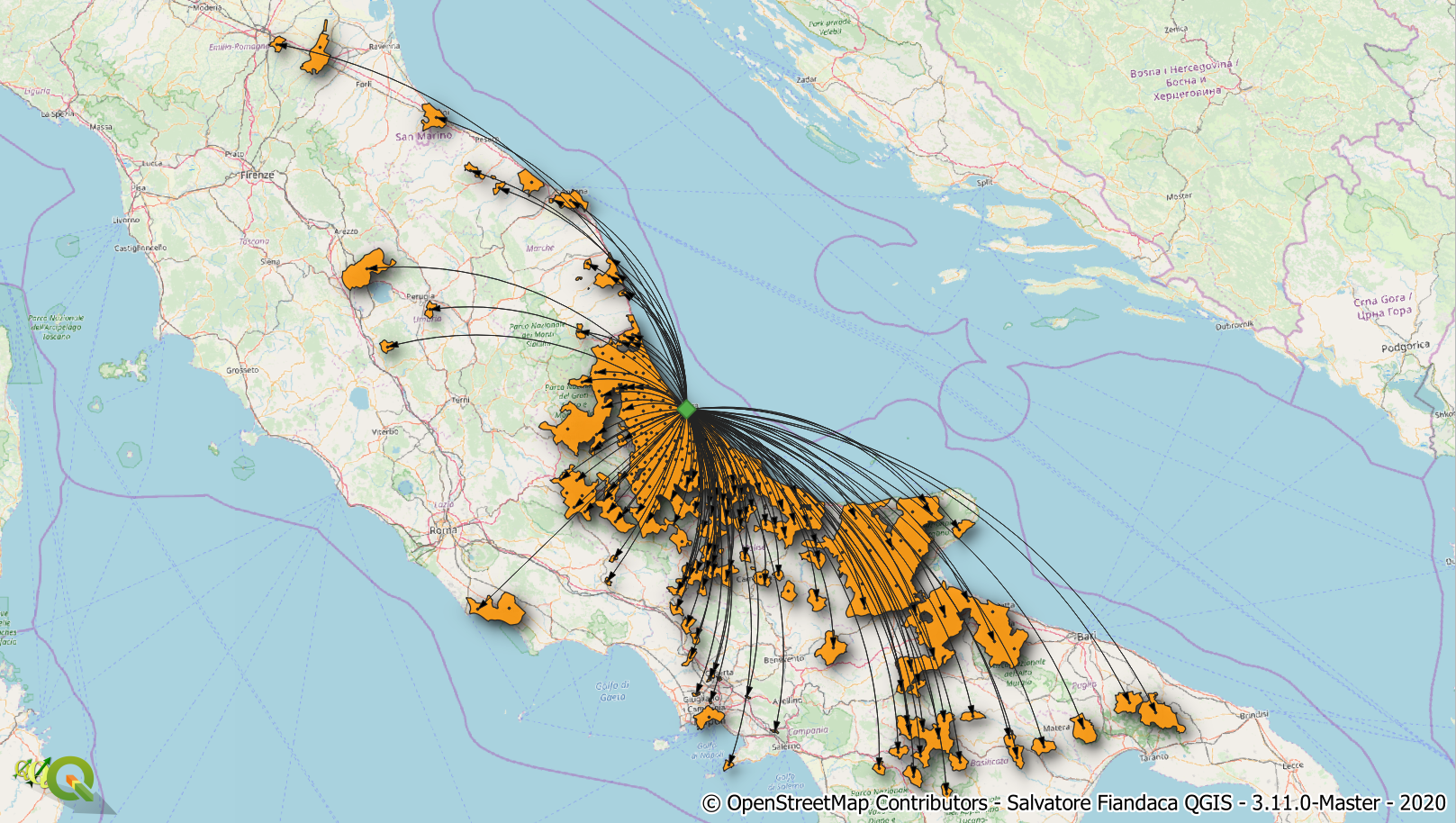Select the coastal orange polygon south of Roma

495,610
